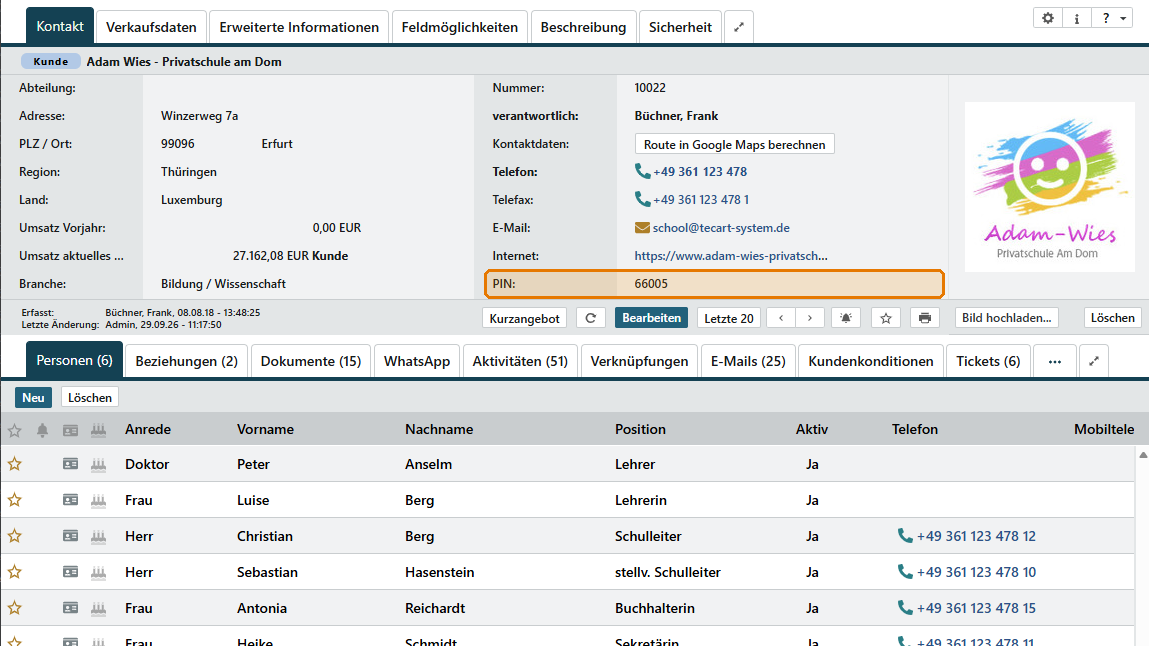Click Bild hochladen button
This screenshot has height=646, width=1149.
coord(1006,318)
